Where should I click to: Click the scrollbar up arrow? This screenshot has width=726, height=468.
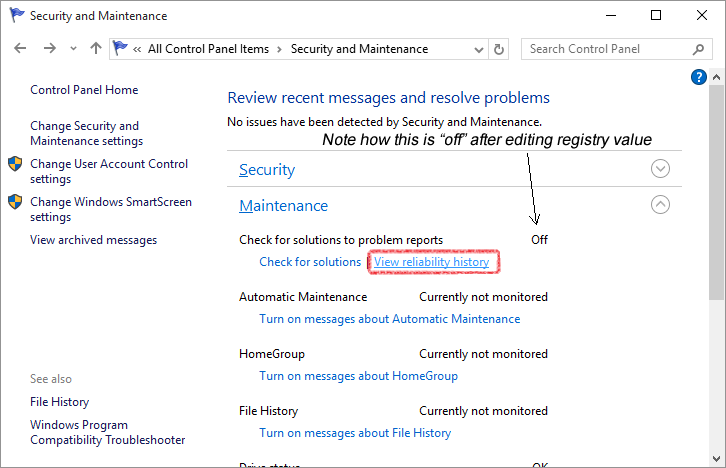(x=716, y=77)
